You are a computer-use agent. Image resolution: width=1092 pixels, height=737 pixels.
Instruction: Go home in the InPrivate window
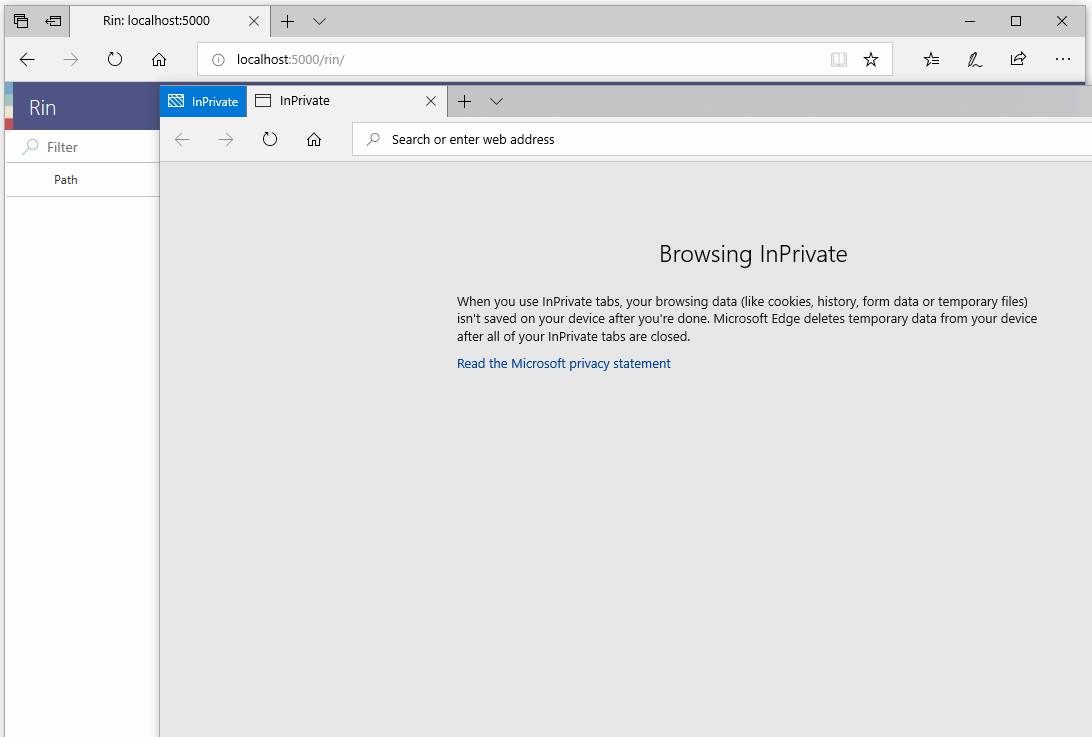coord(314,140)
